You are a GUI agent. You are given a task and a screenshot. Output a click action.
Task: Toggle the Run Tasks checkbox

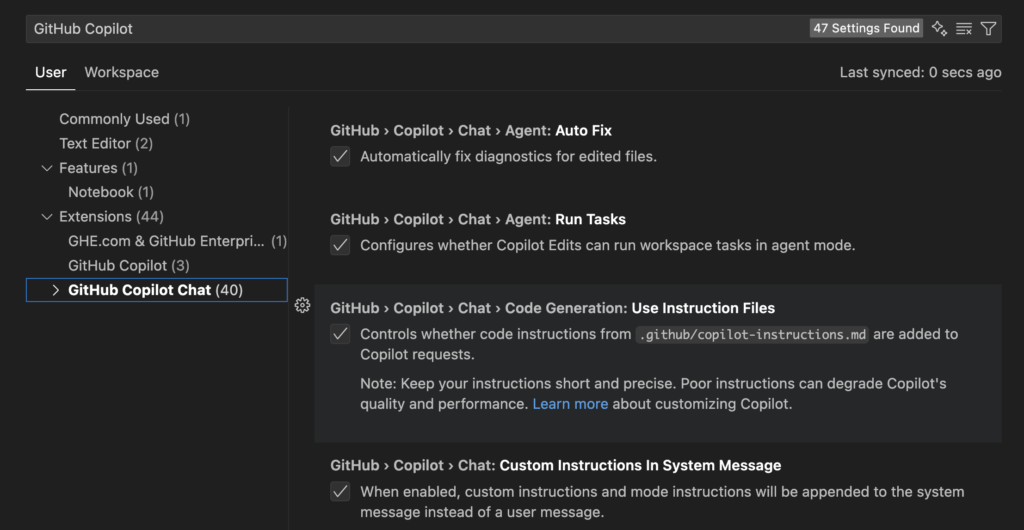340,245
